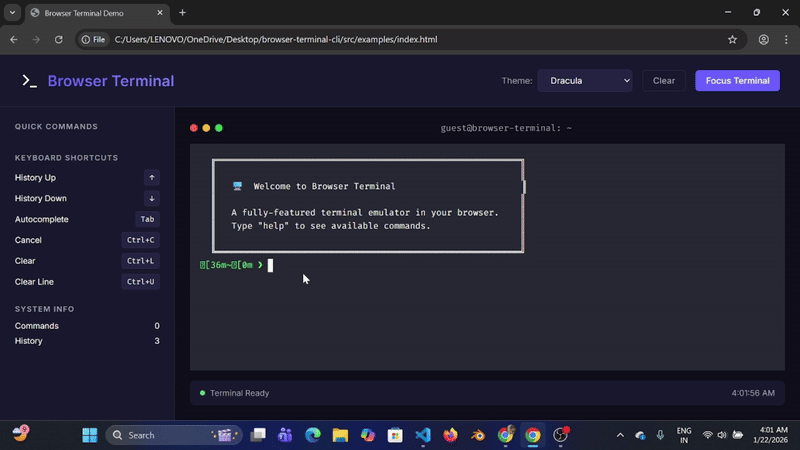Image resolution: width=800 pixels, height=450 pixels.
Task: Select the Browser Terminal Demo tab
Action: pos(96,13)
